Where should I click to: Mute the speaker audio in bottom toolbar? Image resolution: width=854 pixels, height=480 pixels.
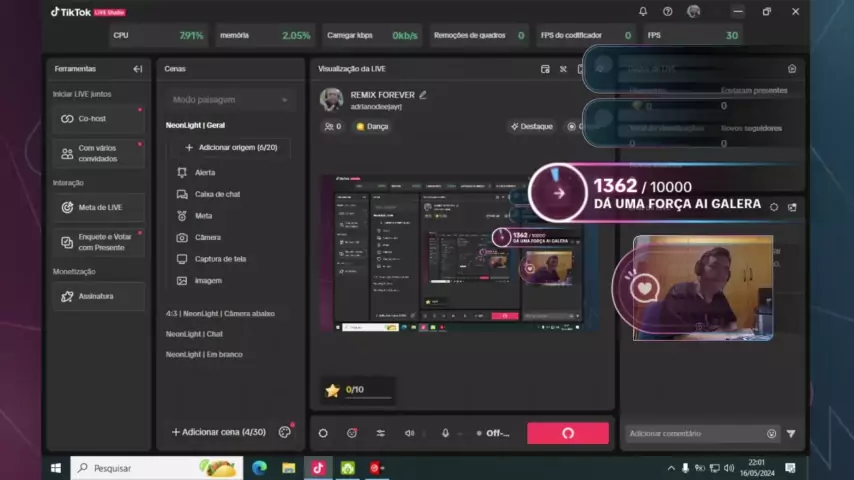pos(409,433)
